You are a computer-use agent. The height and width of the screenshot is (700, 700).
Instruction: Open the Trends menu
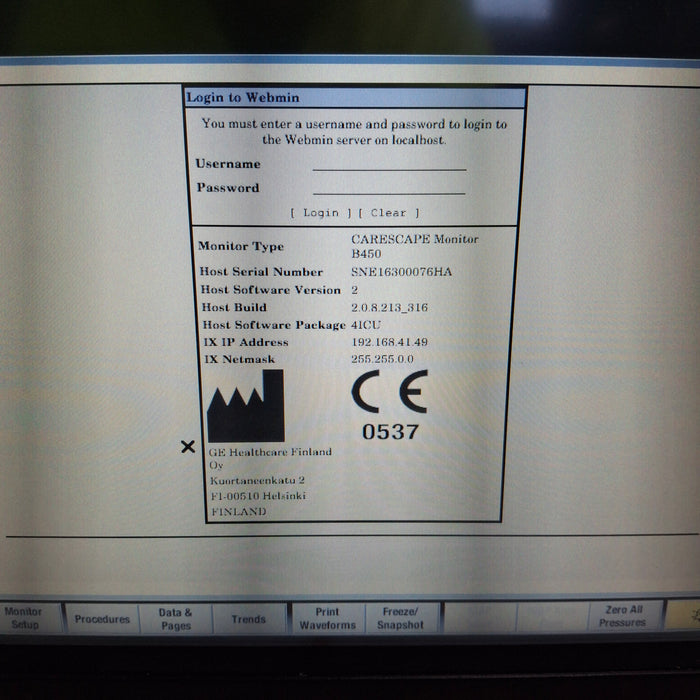pyautogui.click(x=249, y=619)
